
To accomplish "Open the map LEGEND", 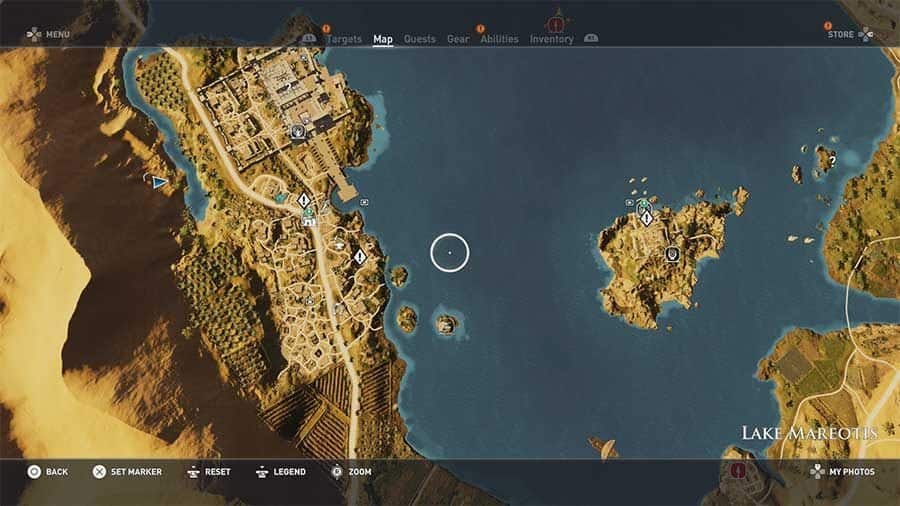I will pyautogui.click(x=281, y=472).
